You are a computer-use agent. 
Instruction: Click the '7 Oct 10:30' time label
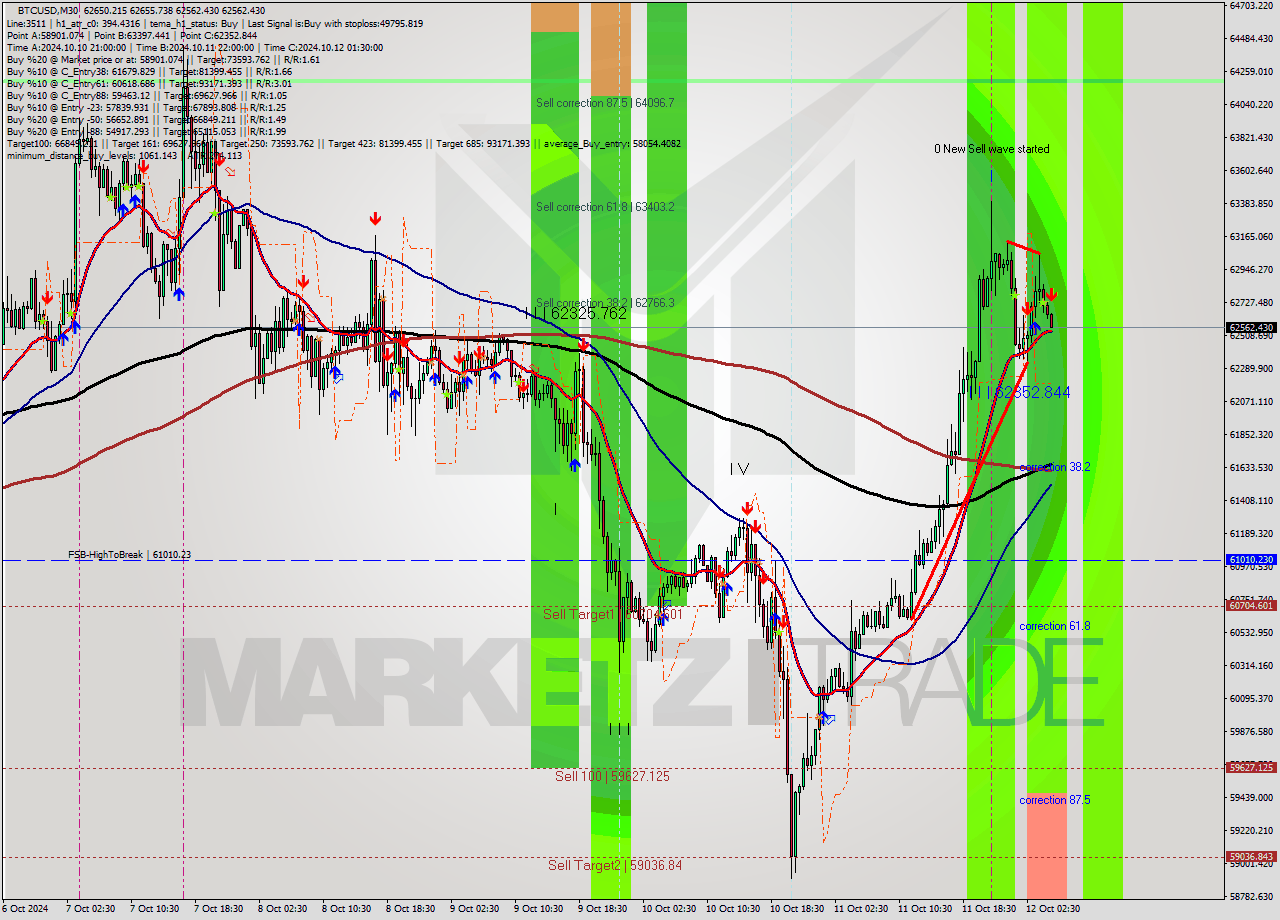pos(153,909)
